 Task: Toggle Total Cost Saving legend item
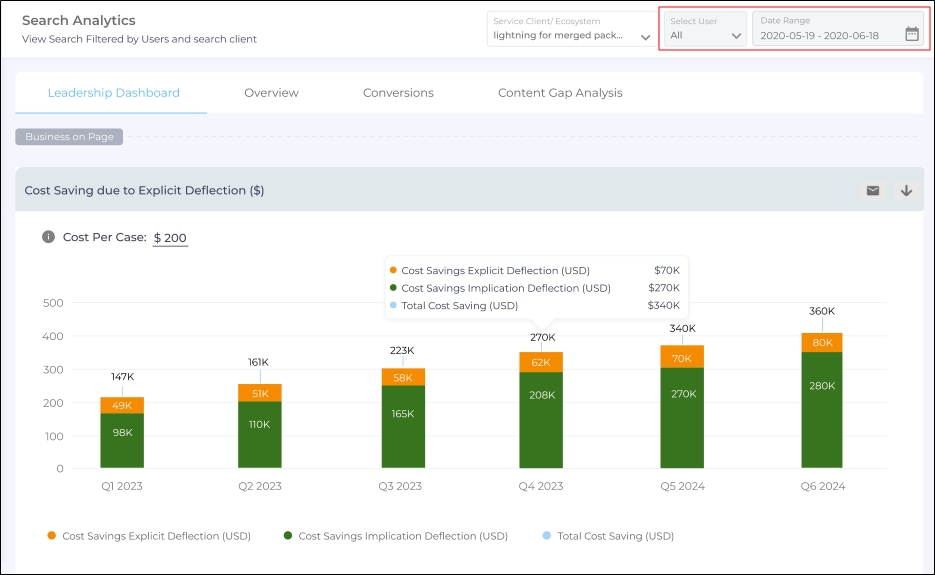point(607,536)
